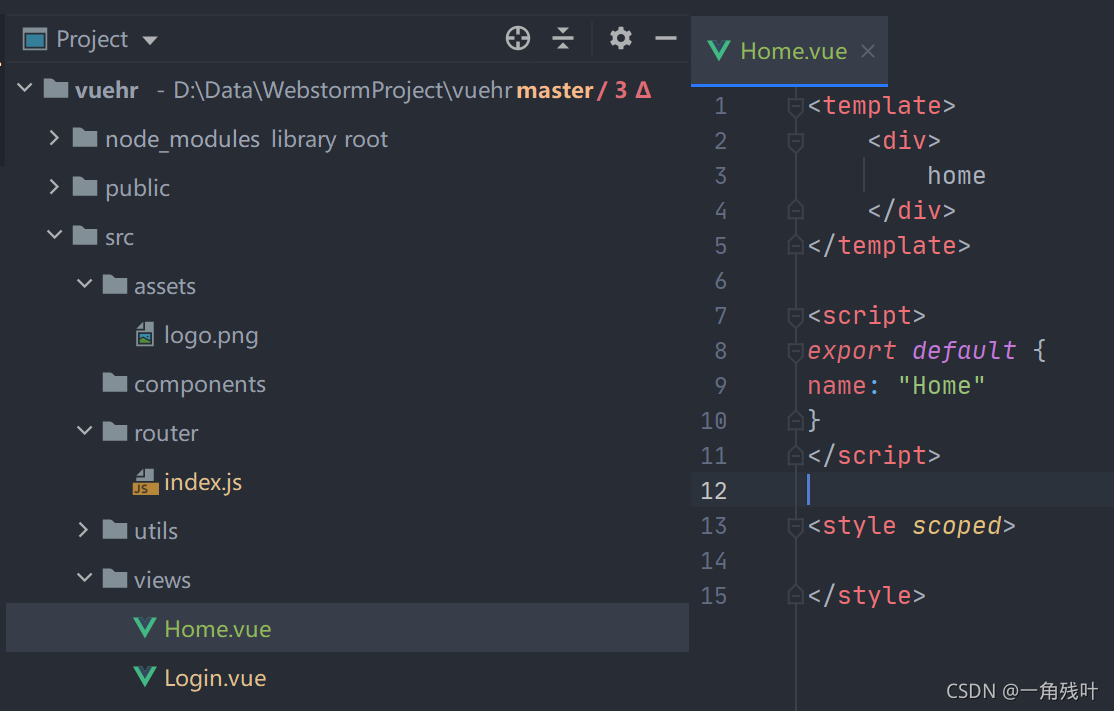The height and width of the screenshot is (711, 1114).
Task: Select the src folder
Action: (x=119, y=237)
